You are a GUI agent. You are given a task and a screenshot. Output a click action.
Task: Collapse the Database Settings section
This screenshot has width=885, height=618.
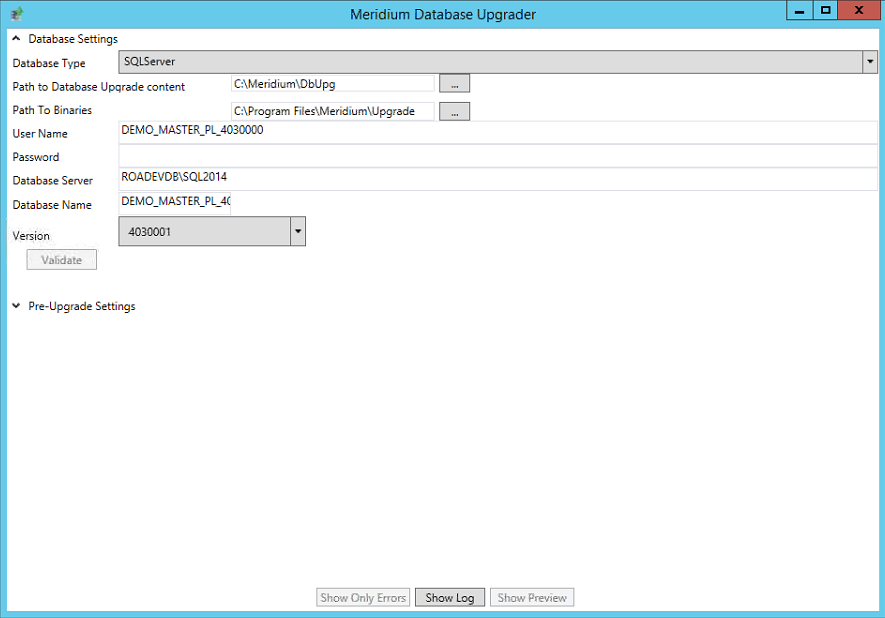[x=16, y=38]
